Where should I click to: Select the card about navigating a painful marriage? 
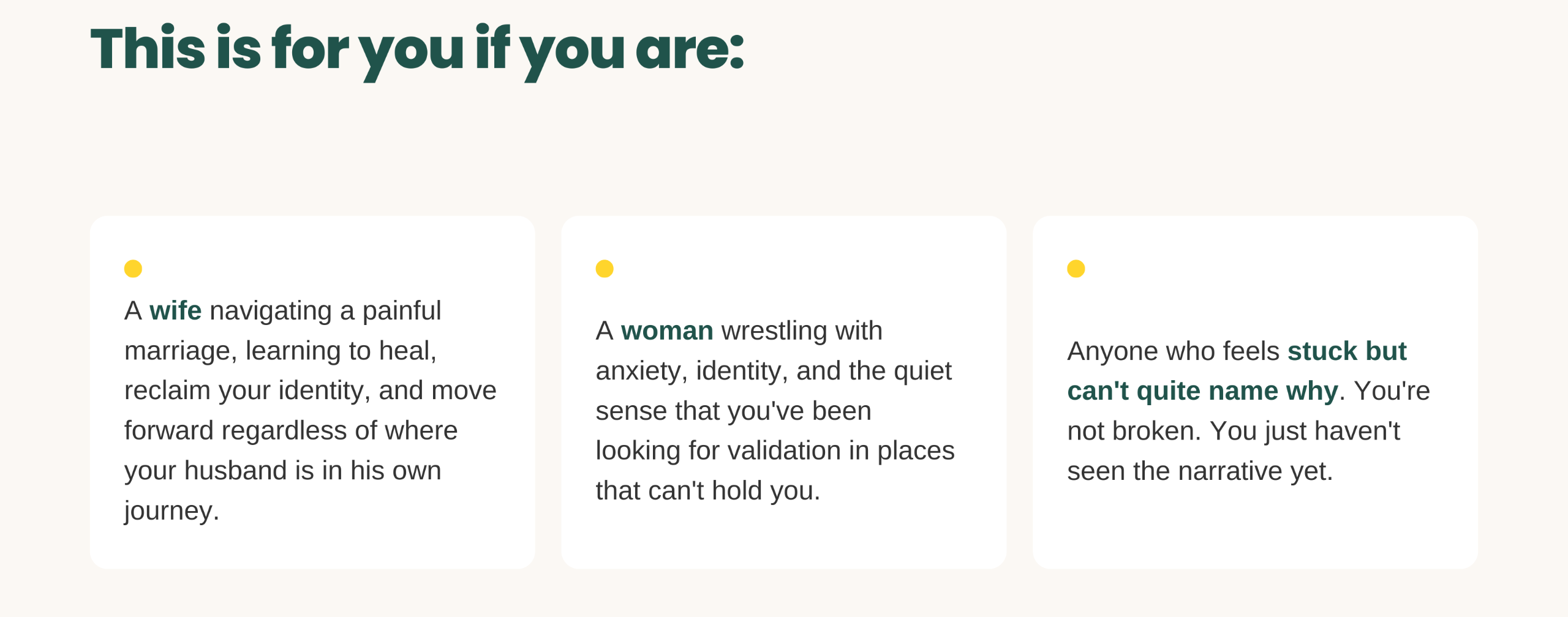coord(312,392)
